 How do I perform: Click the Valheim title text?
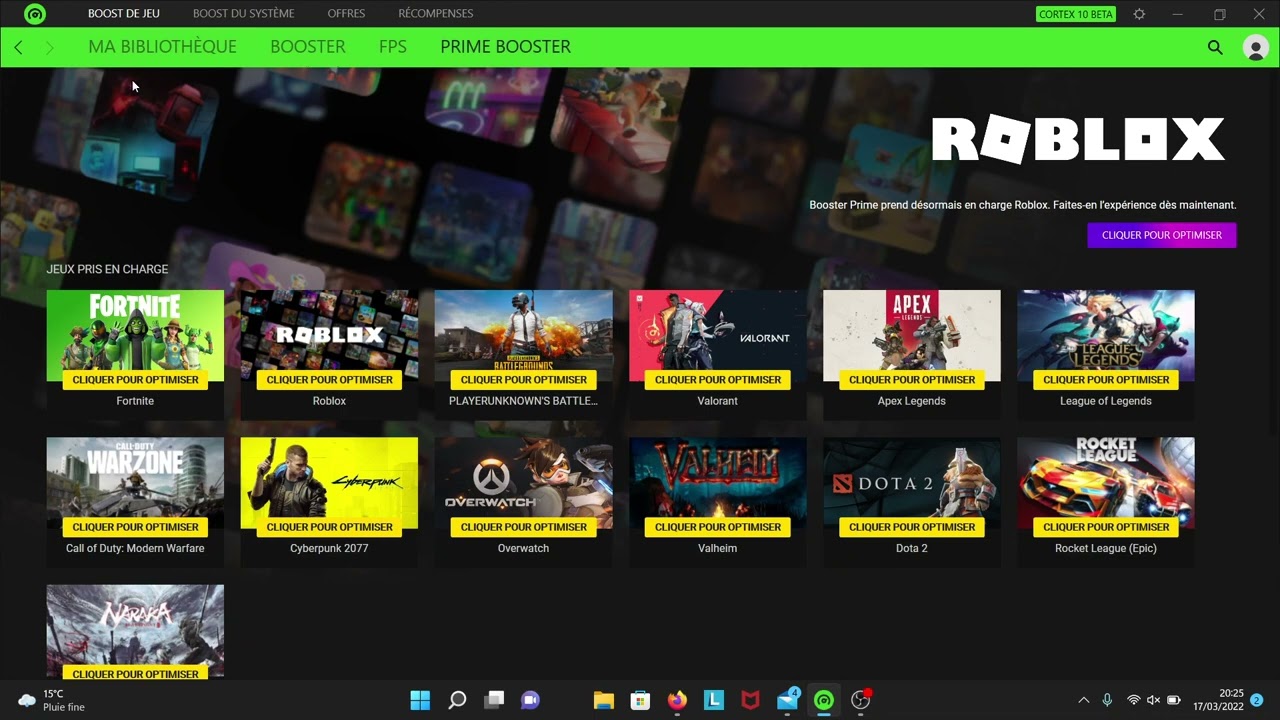[718, 548]
